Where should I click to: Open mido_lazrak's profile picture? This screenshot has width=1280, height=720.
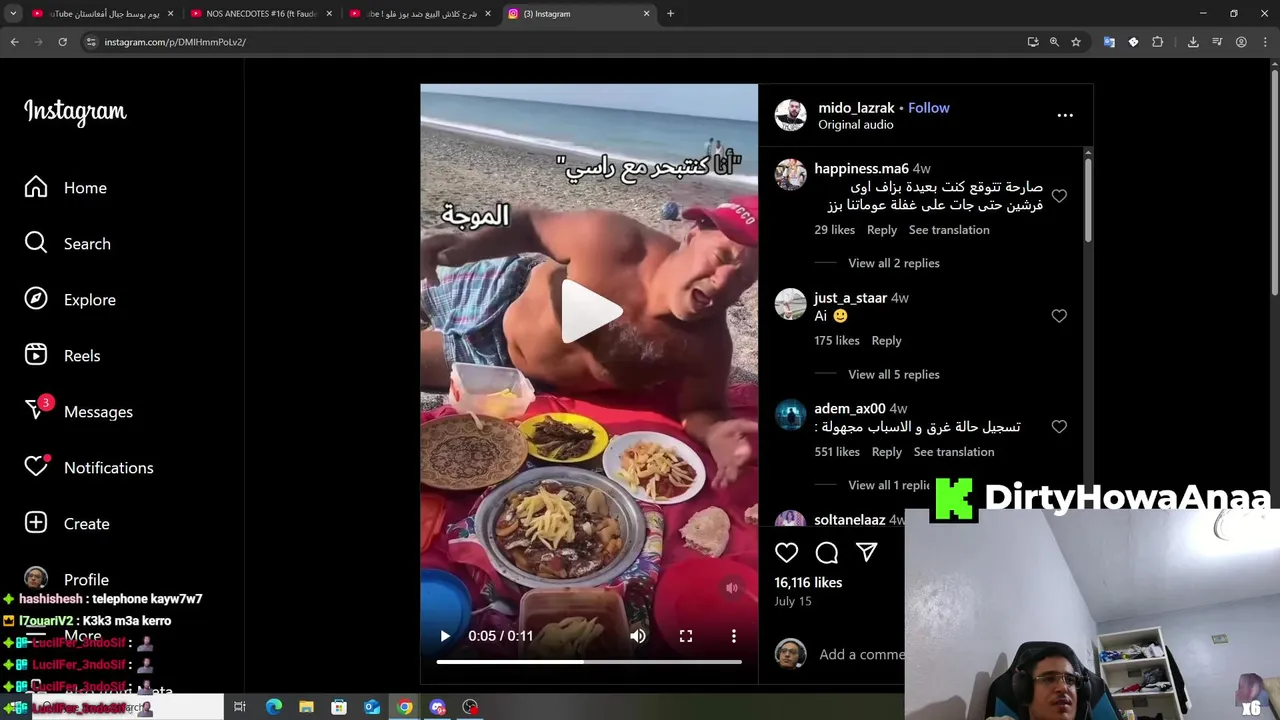(x=790, y=115)
